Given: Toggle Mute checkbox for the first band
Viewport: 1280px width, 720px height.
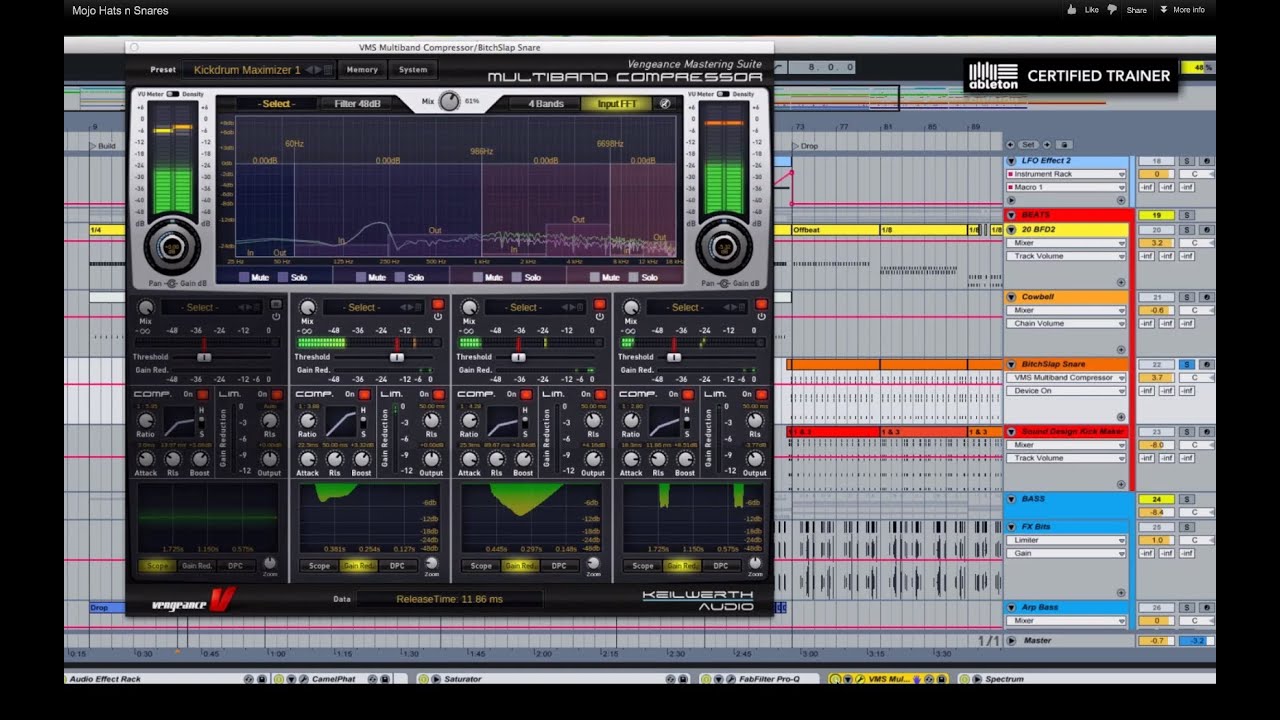Looking at the screenshot, I should pos(245,277).
